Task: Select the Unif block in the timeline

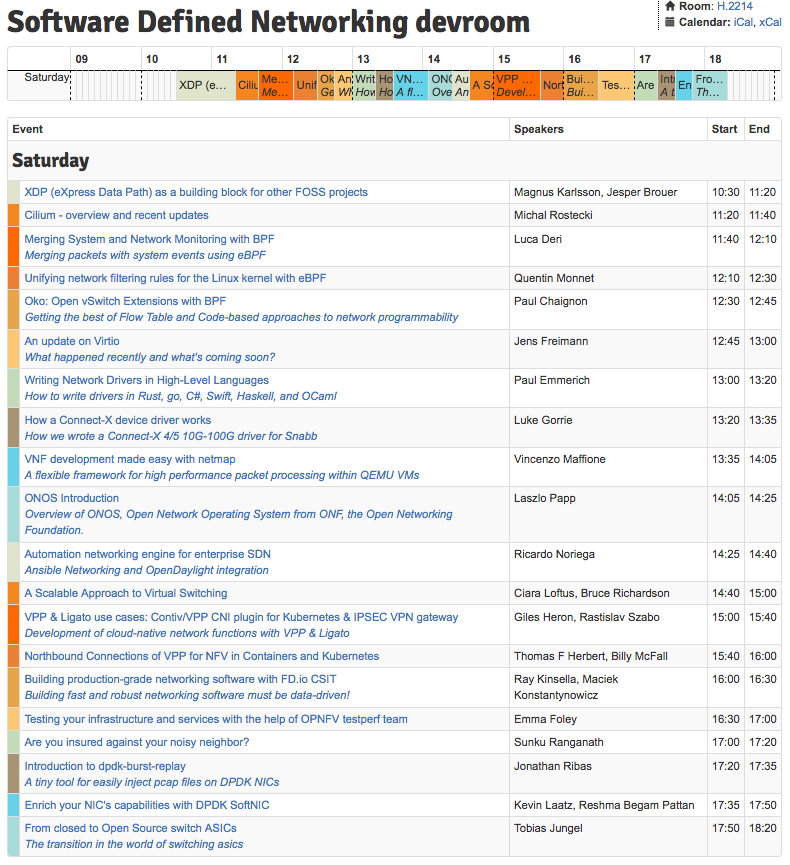Action: 306,86
